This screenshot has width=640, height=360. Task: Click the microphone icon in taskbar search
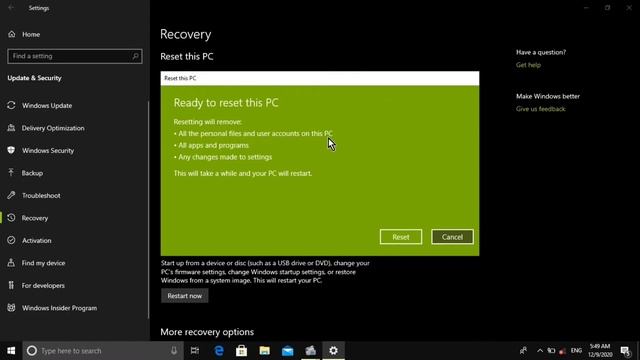pyautogui.click(x=174, y=351)
